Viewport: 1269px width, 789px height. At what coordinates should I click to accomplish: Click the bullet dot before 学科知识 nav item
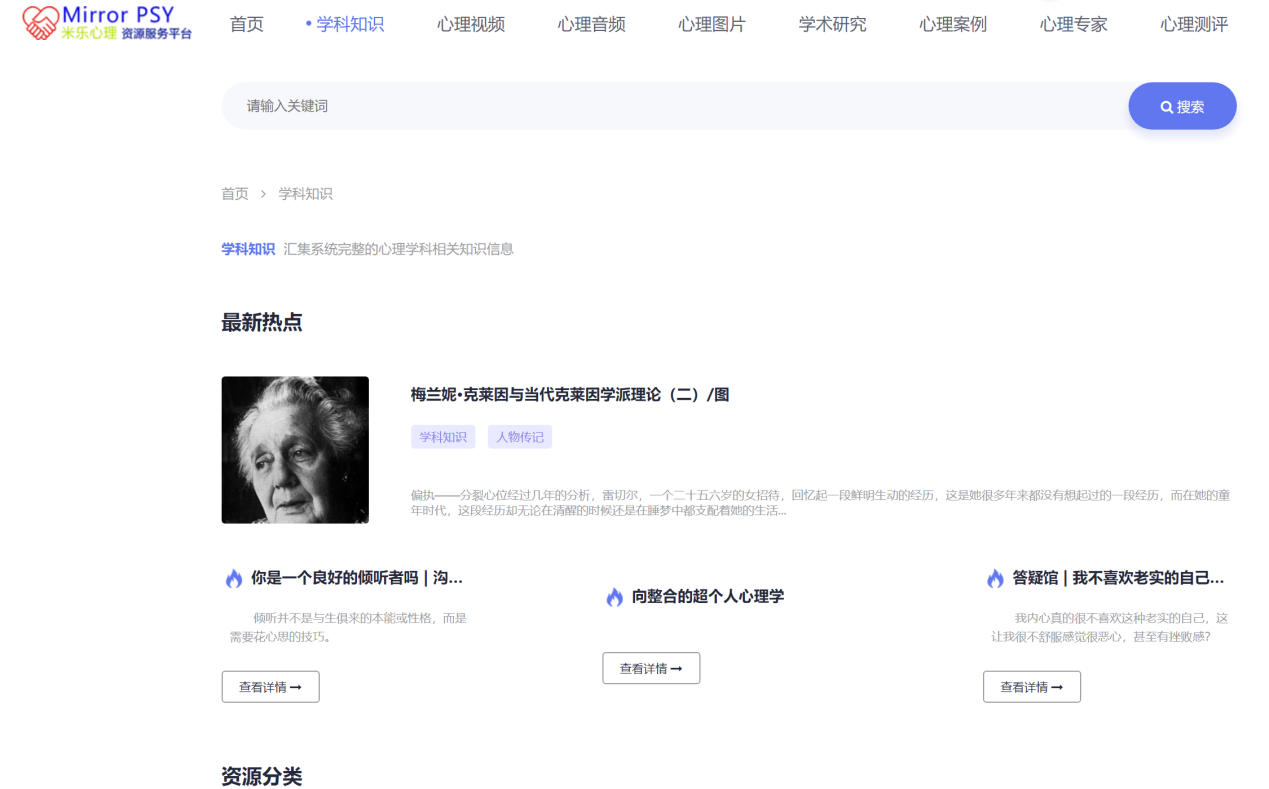[309, 21]
